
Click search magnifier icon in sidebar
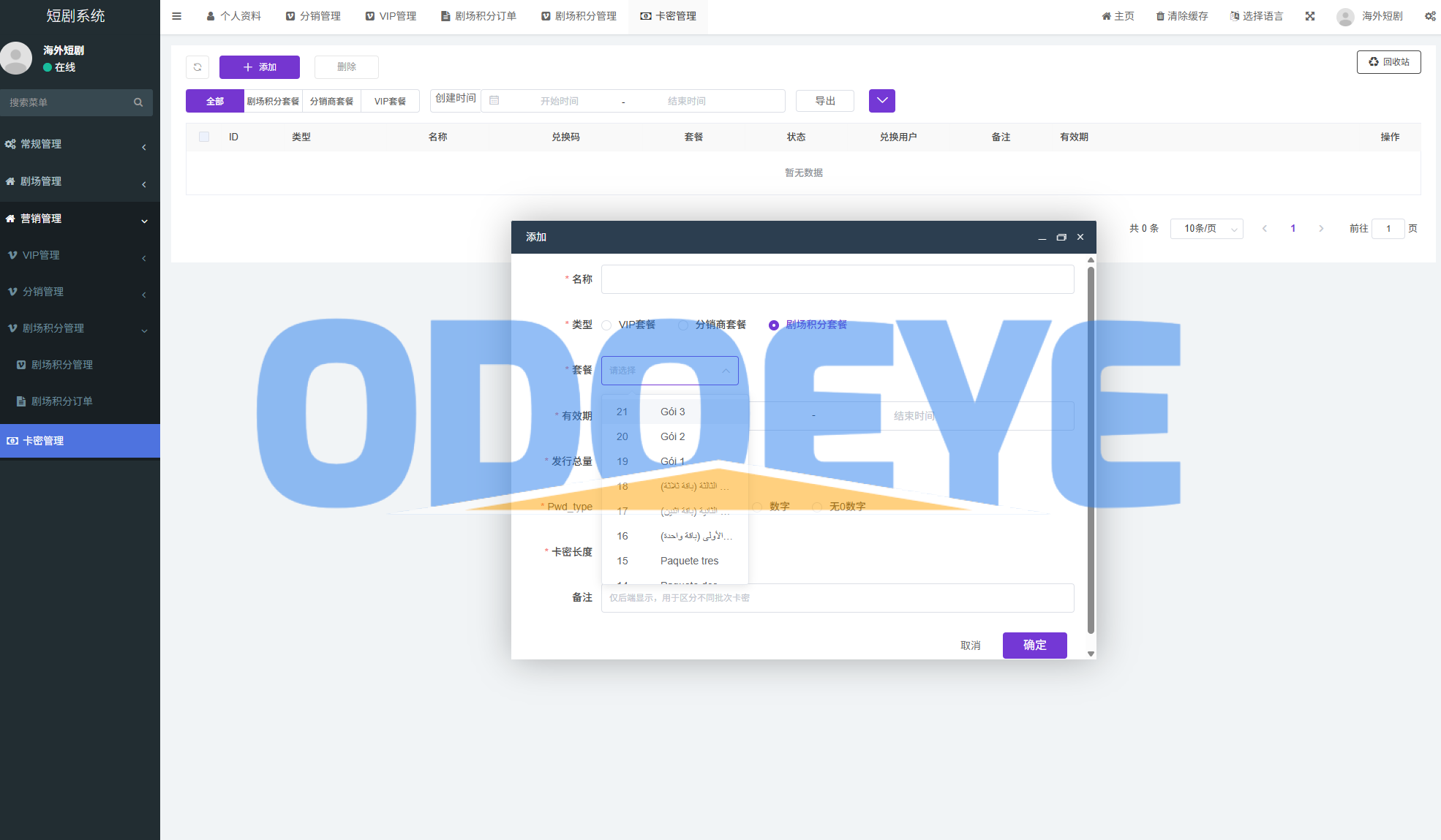(x=138, y=102)
